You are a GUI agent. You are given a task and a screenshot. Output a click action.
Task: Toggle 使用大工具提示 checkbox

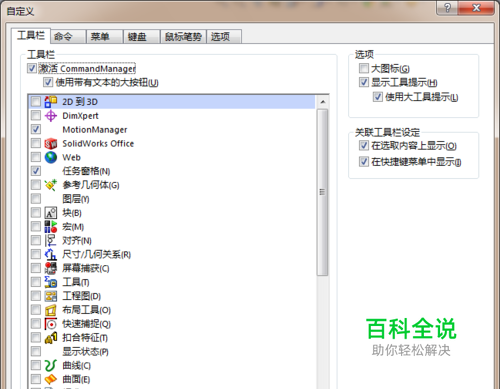[x=378, y=97]
